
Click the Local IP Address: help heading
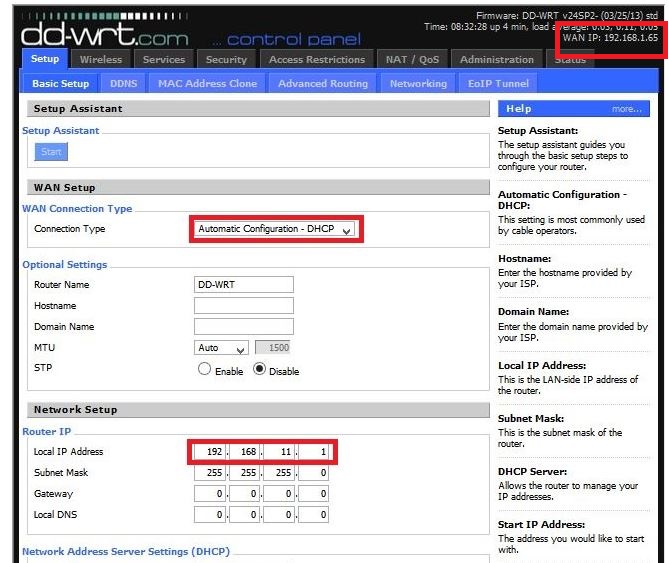tap(542, 366)
